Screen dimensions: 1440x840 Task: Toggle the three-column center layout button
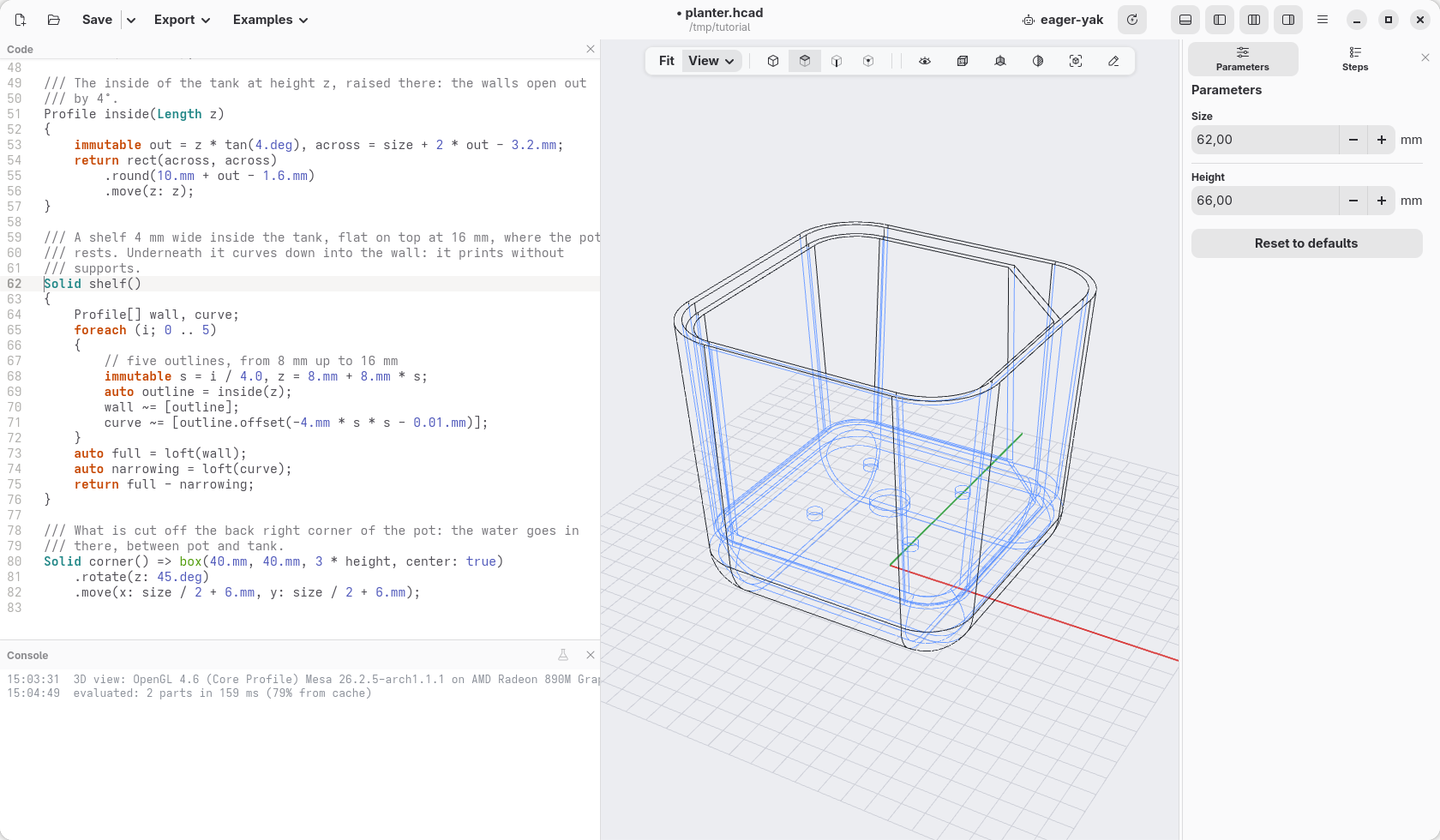click(1254, 20)
